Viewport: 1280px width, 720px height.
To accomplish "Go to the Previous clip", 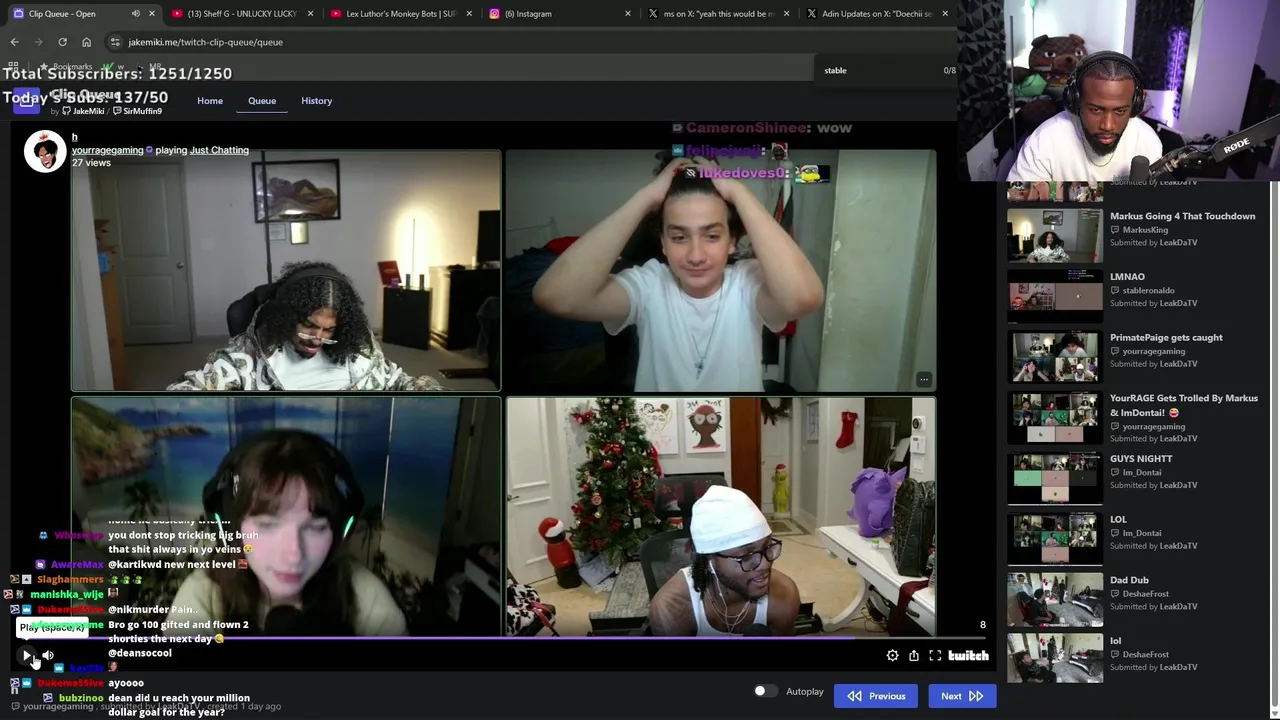I will 876,696.
